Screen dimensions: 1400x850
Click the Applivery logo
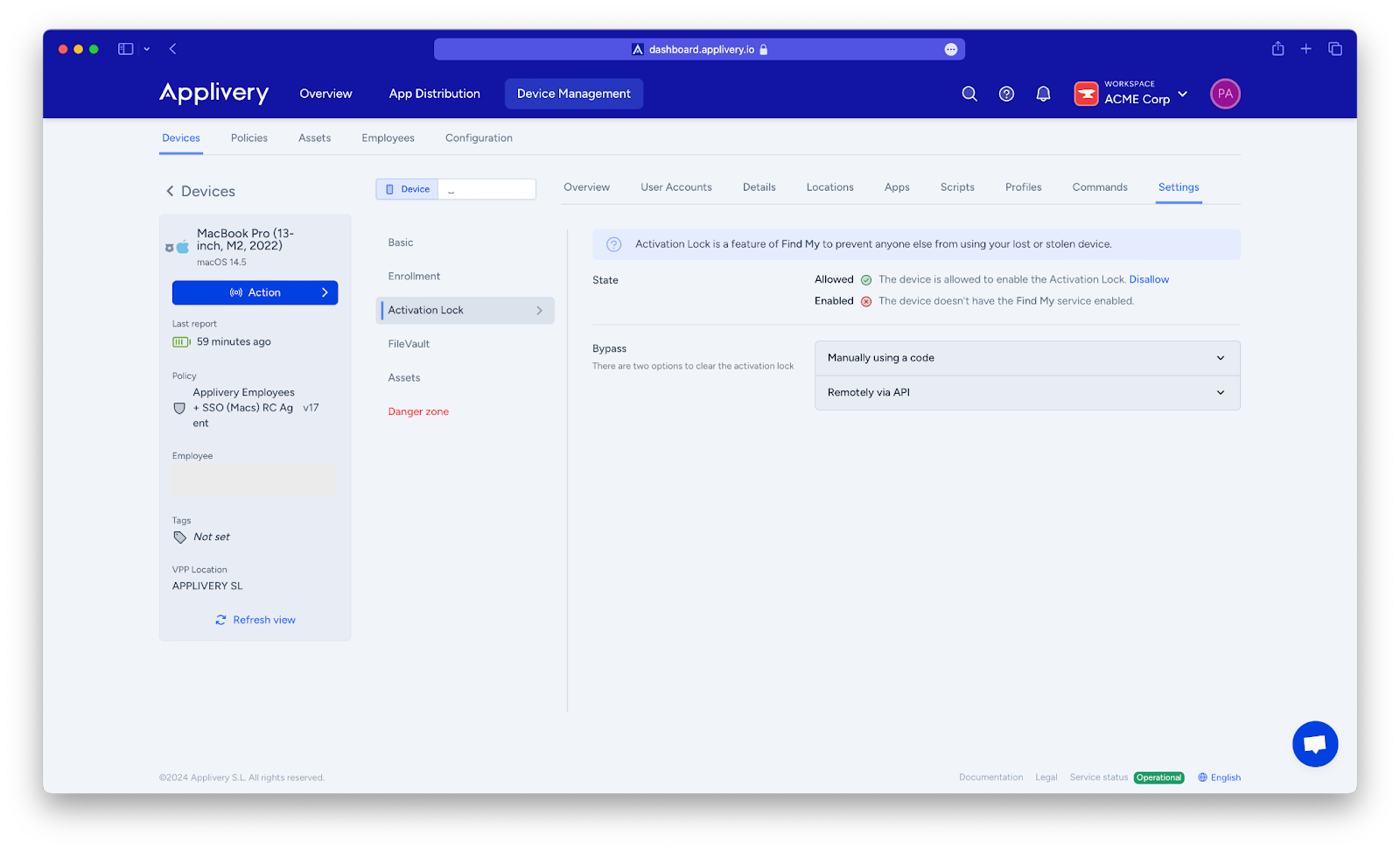213,93
